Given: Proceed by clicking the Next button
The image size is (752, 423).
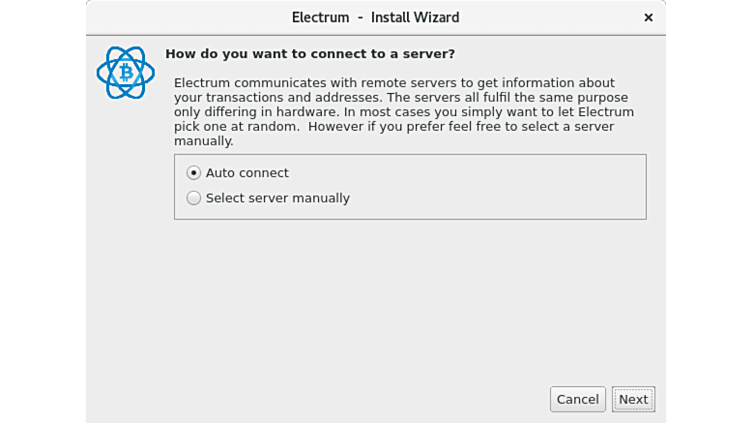Looking at the screenshot, I should coord(633,399).
